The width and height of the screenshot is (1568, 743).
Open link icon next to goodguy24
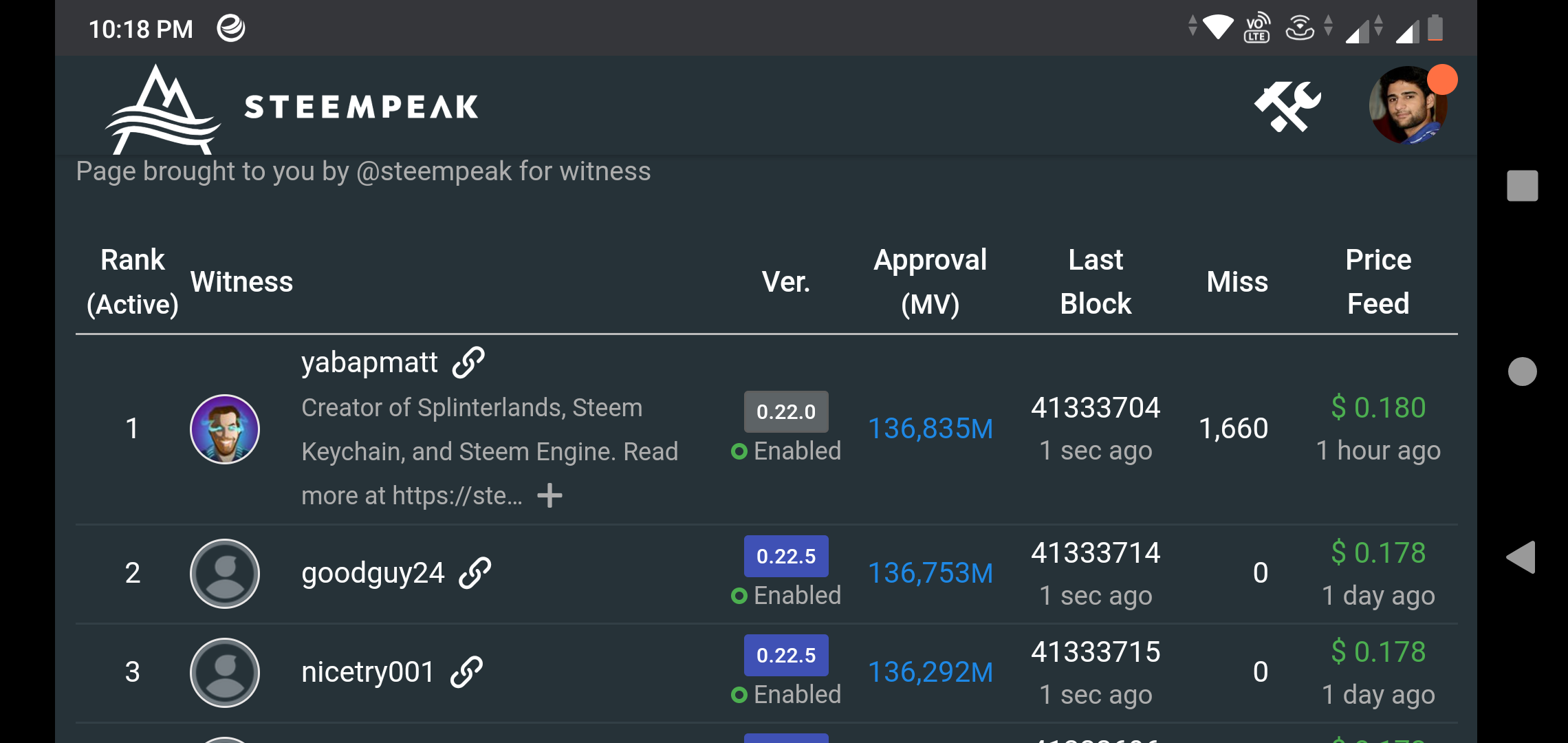click(x=475, y=573)
